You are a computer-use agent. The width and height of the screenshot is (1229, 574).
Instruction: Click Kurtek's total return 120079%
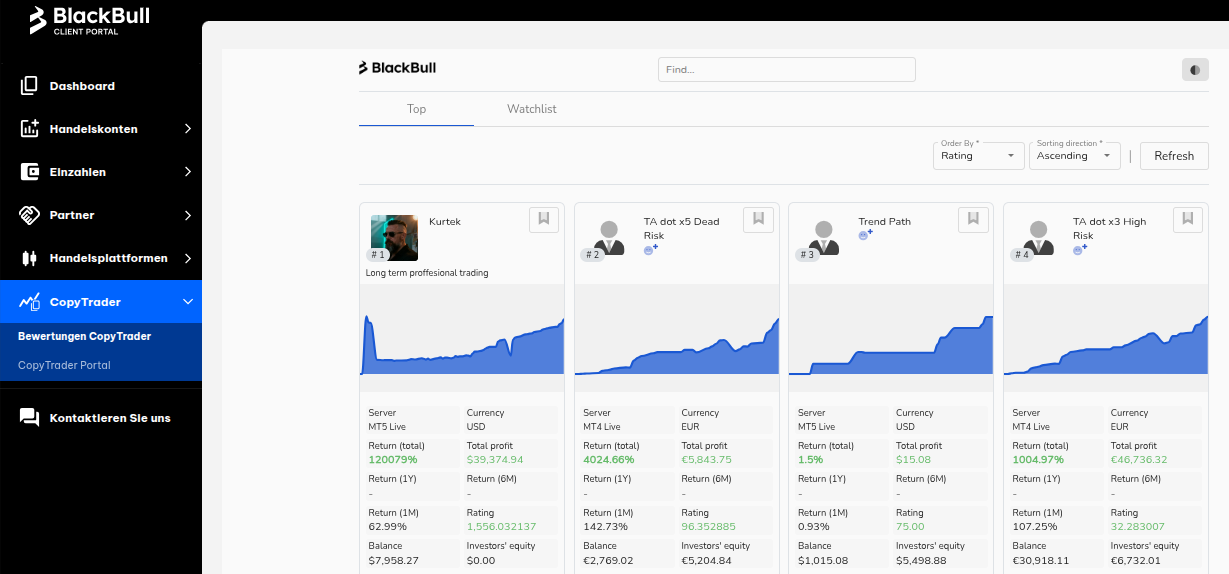pyautogui.click(x=392, y=460)
